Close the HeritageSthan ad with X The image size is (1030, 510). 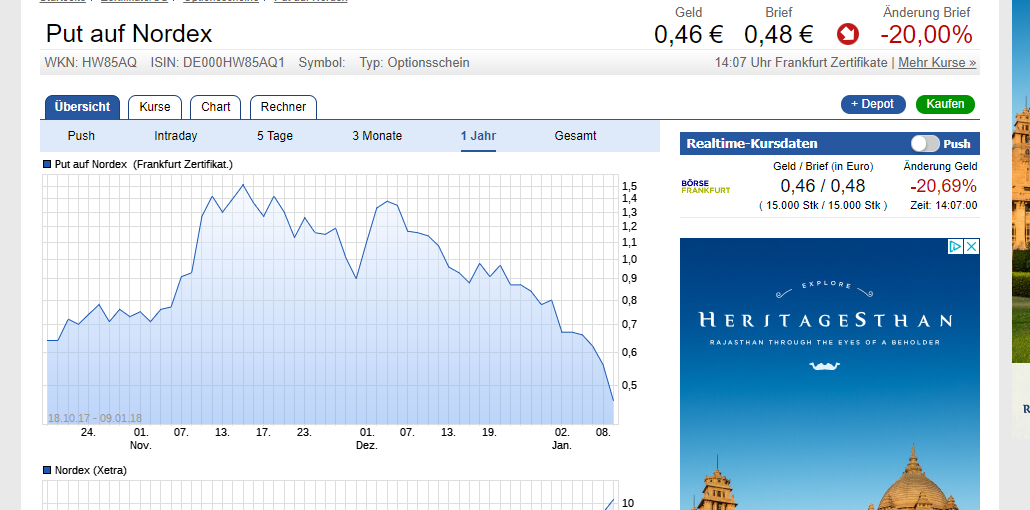[x=972, y=246]
